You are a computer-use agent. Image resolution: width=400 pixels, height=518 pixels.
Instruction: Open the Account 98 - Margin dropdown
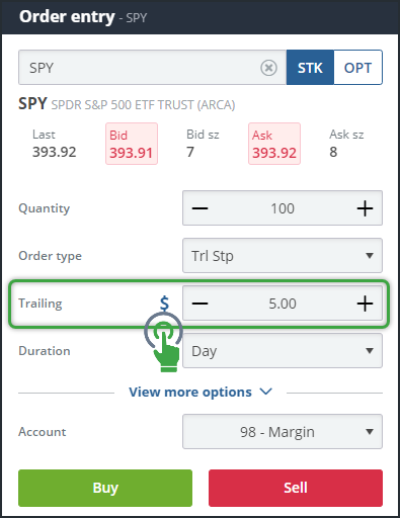pyautogui.click(x=282, y=432)
